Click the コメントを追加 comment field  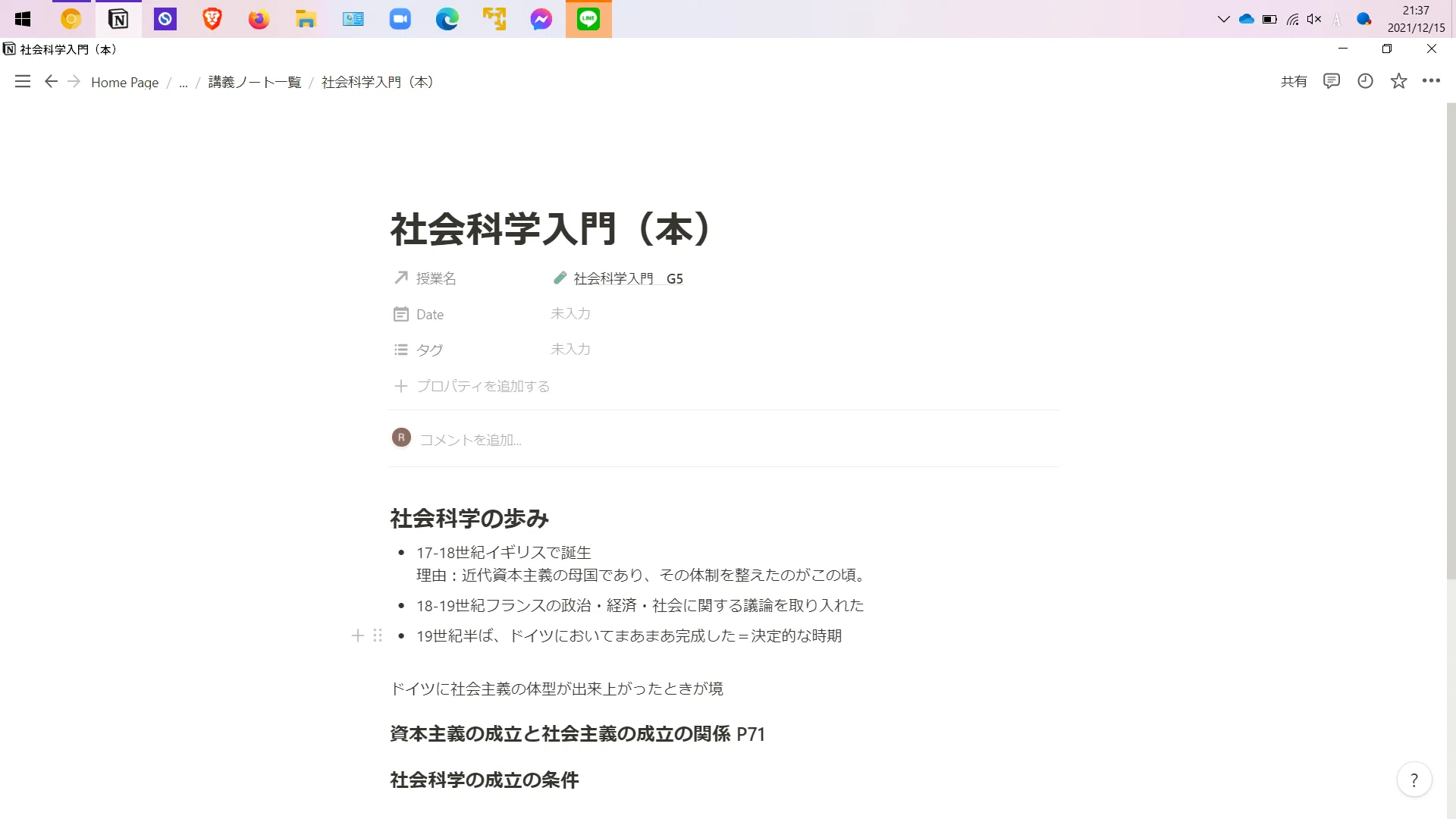pyautogui.click(x=471, y=440)
